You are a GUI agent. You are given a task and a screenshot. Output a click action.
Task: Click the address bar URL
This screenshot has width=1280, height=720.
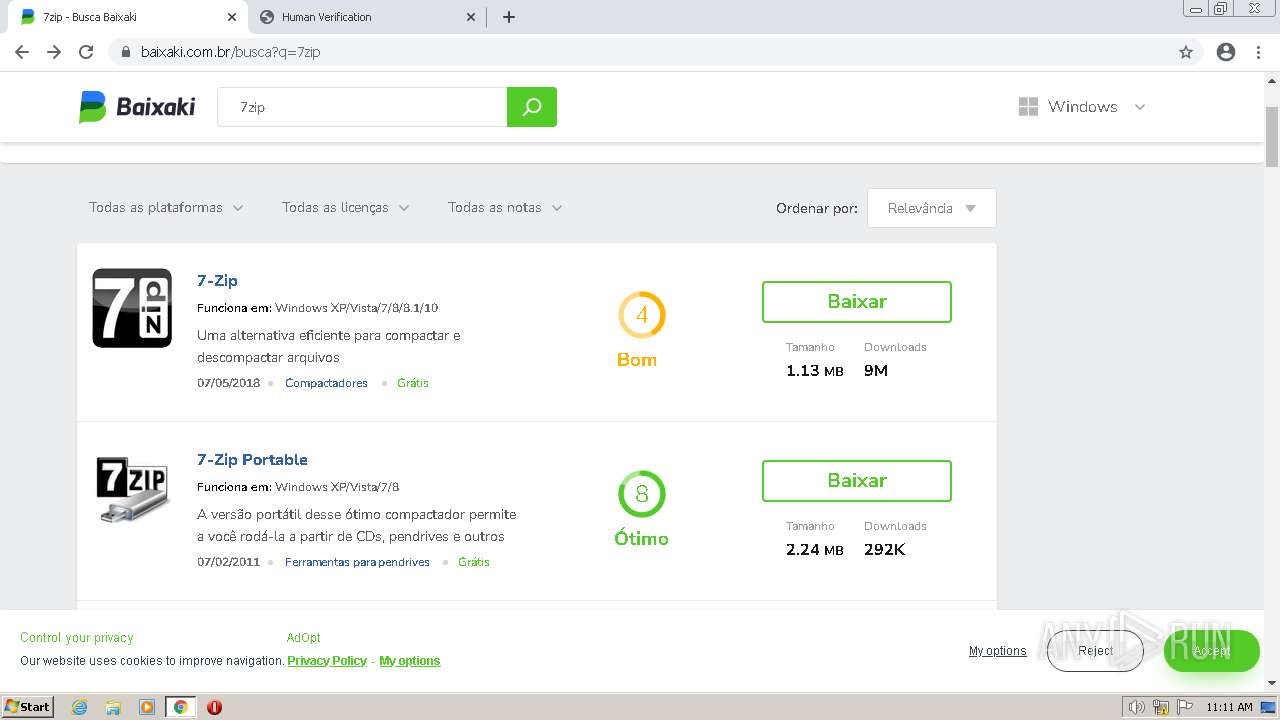tap(230, 52)
